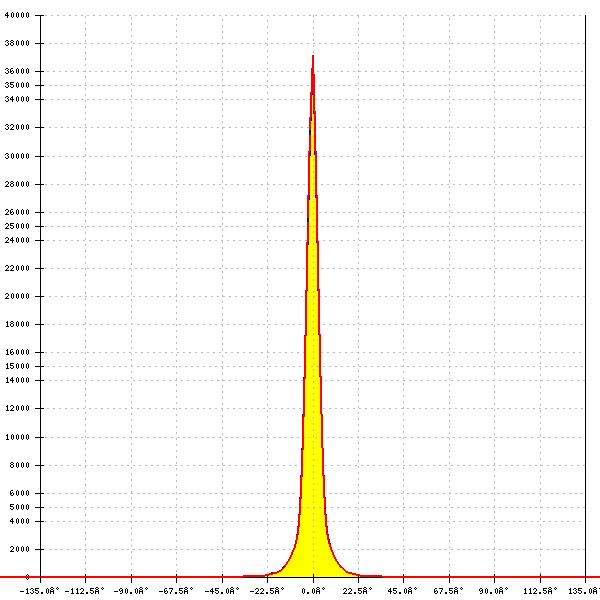Click the 12000 y-axis label

pos(17,408)
